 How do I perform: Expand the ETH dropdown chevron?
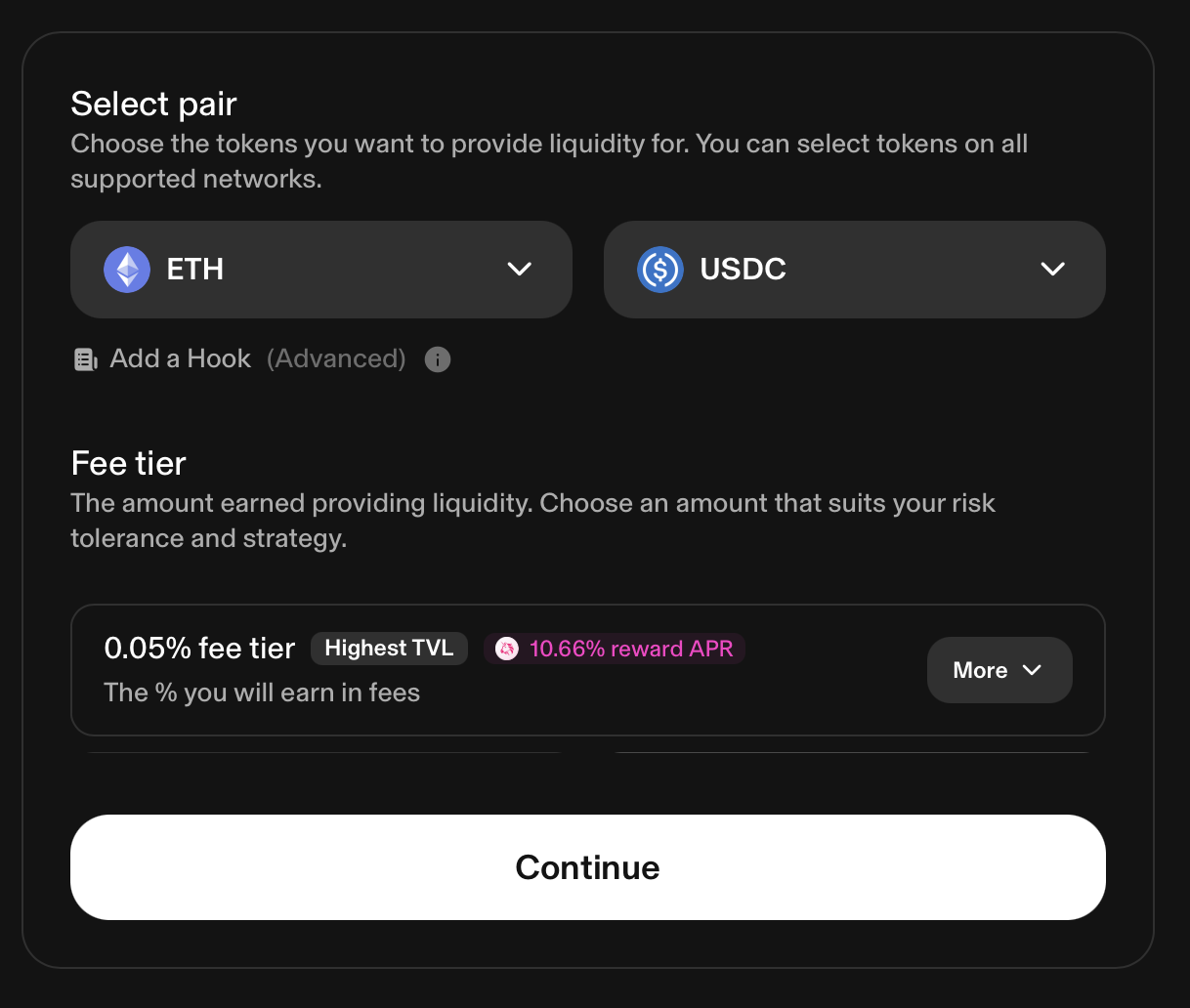coord(520,269)
